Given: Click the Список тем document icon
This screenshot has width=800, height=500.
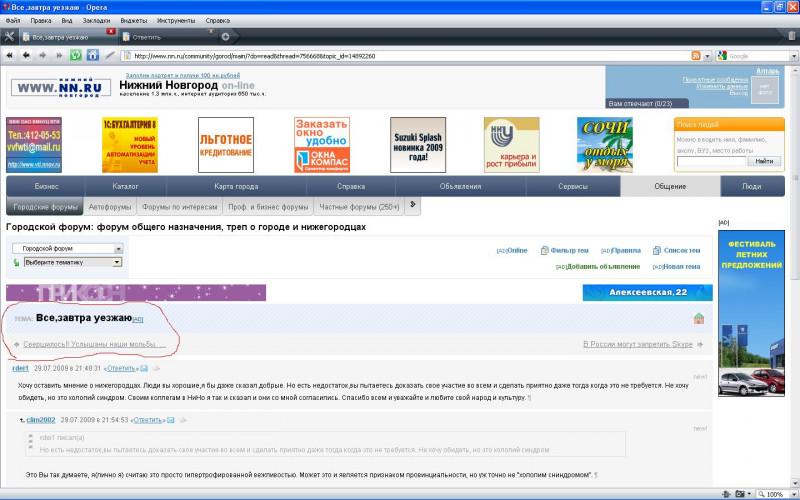Looking at the screenshot, I should (x=657, y=251).
